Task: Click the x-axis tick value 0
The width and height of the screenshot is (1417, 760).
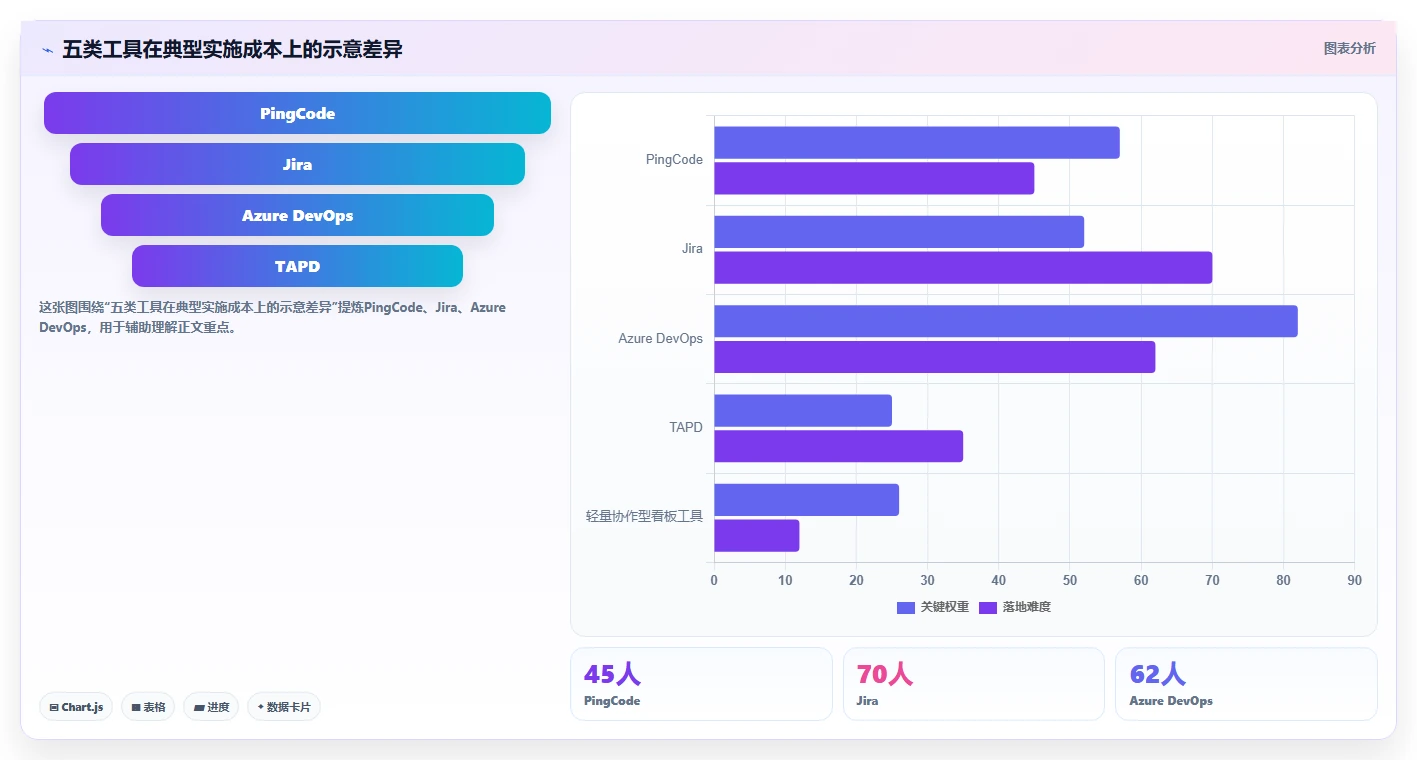Action: pyautogui.click(x=714, y=580)
